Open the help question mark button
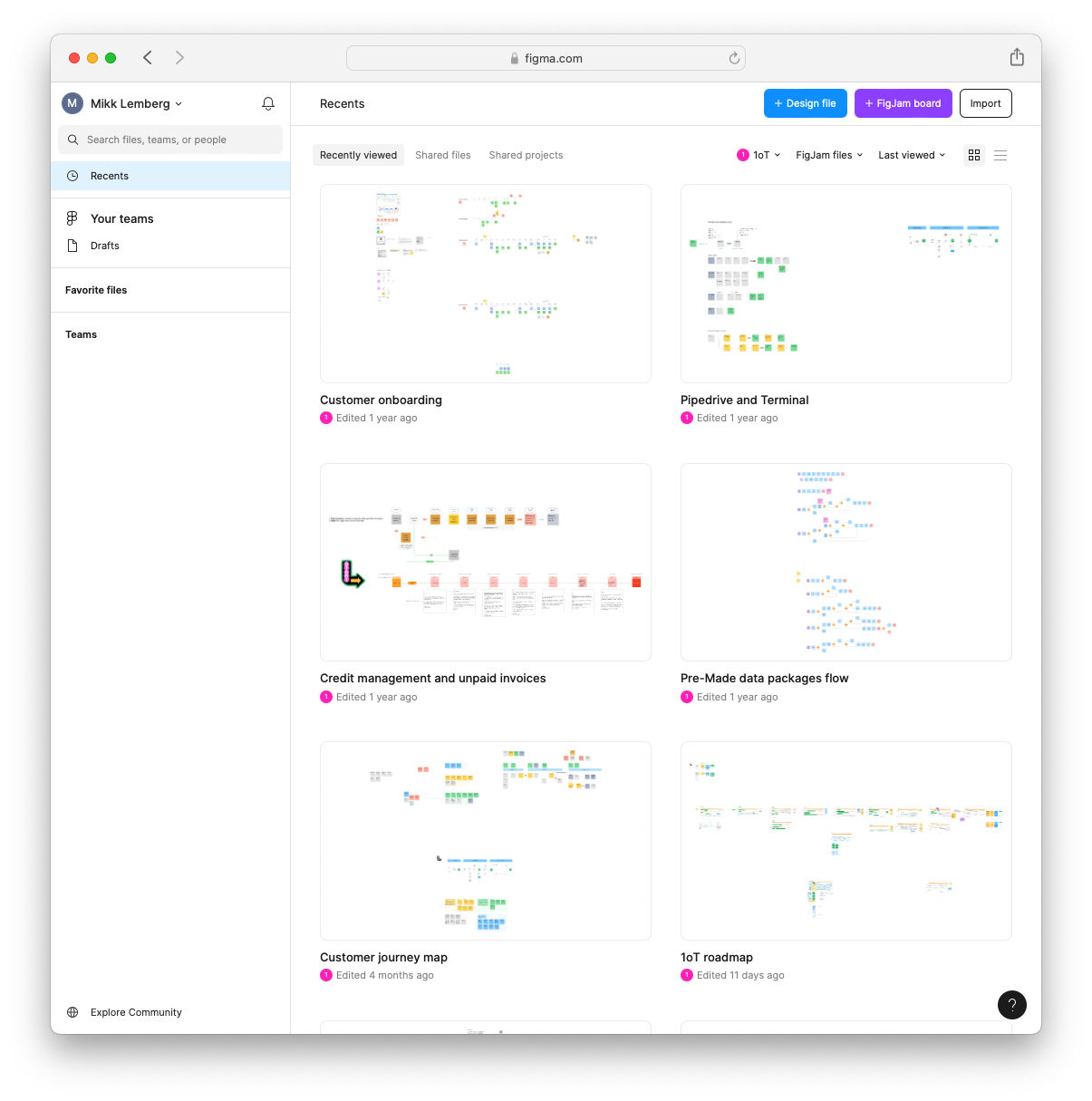The image size is (1092, 1101). (x=1012, y=1005)
